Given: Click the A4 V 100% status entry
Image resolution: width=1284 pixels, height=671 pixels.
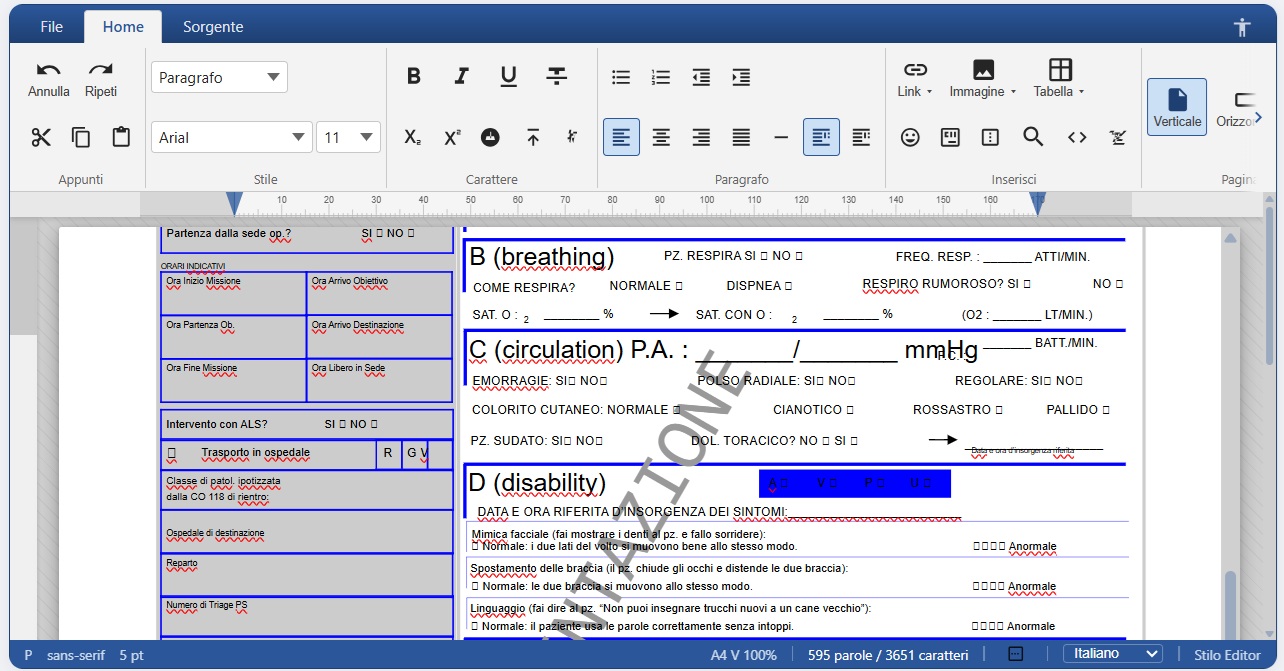Looking at the screenshot, I should tap(743, 655).
